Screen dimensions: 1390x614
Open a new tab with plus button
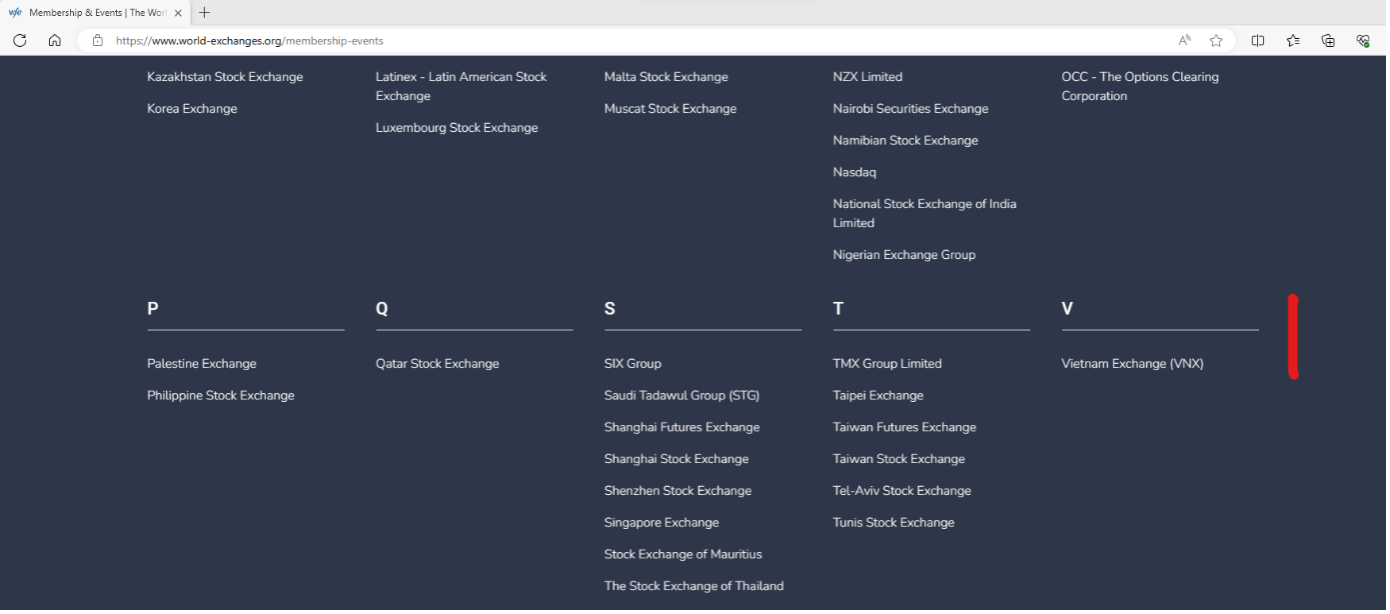(x=204, y=13)
